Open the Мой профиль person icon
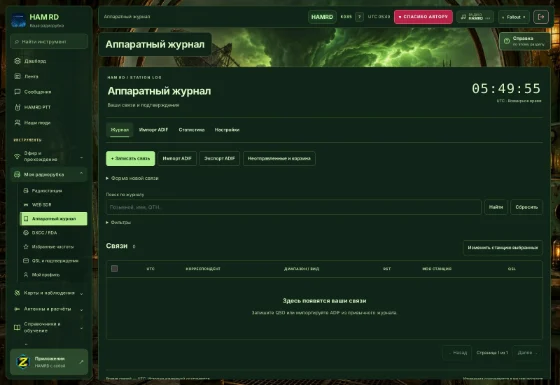This screenshot has width=560, height=385. (x=26, y=275)
